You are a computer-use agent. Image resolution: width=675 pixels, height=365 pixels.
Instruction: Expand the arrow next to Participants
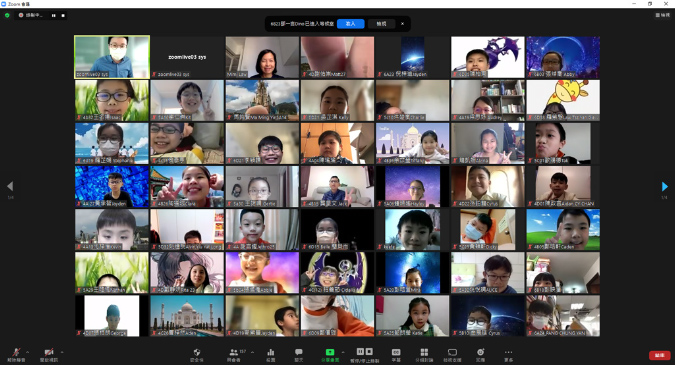click(252, 352)
